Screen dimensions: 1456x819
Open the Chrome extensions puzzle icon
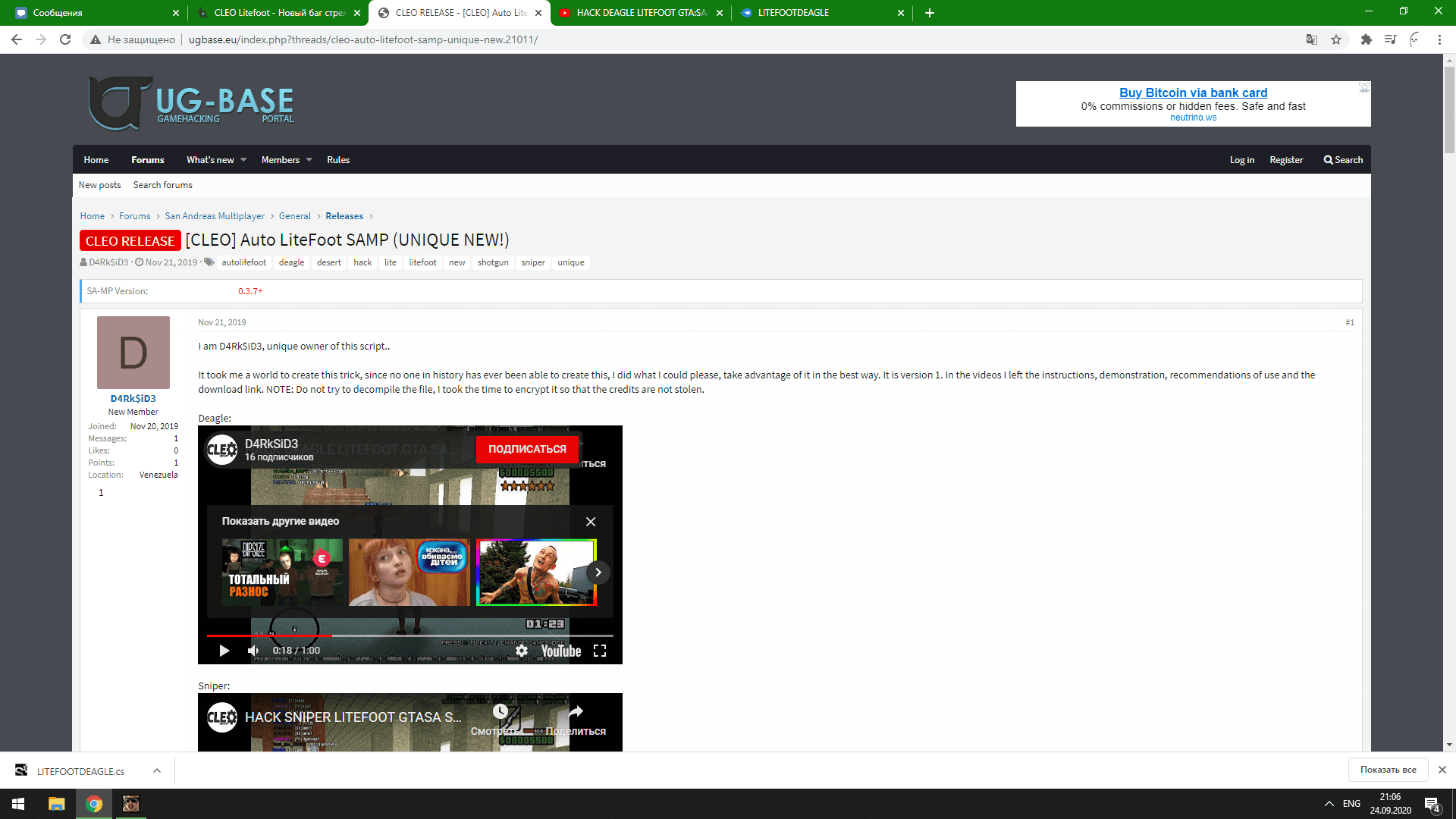click(x=1367, y=39)
